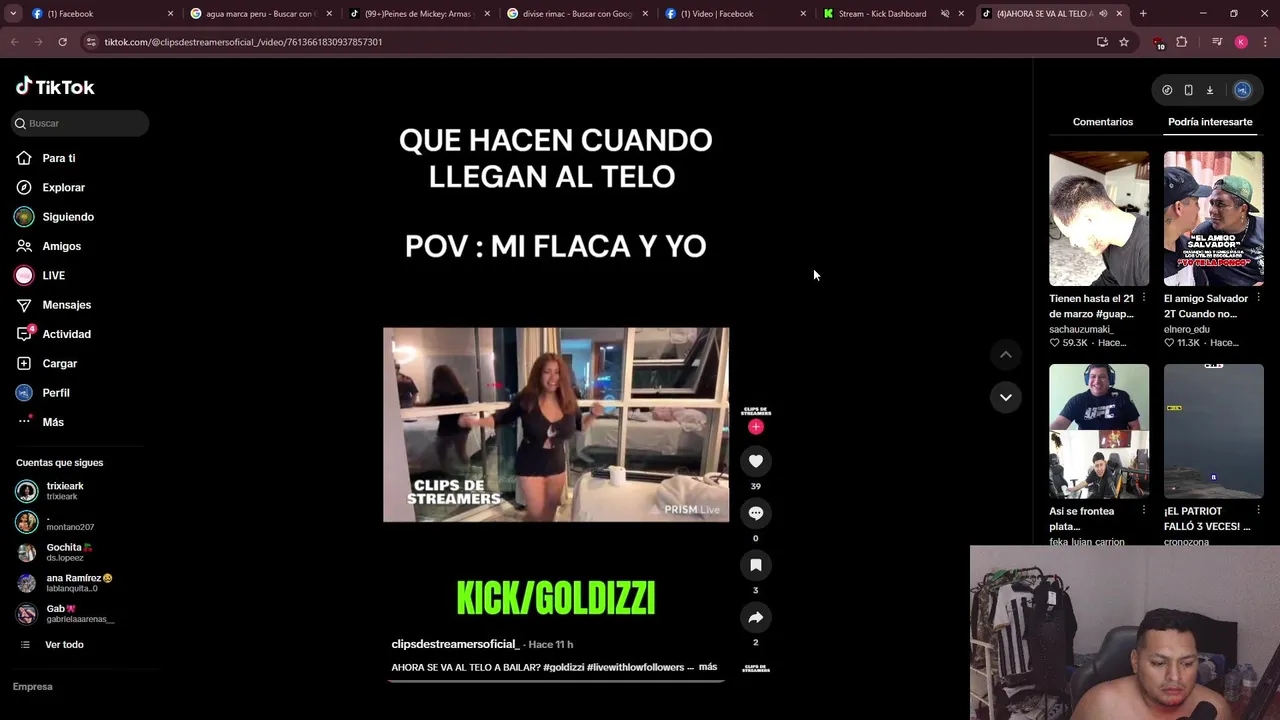
Task: Switch to Video | Facebook tab
Action: [734, 14]
